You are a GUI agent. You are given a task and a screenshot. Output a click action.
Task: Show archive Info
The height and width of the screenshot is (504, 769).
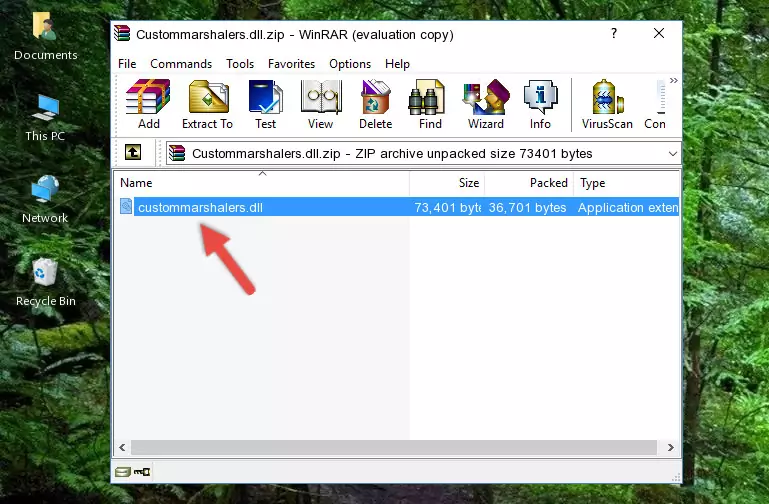coord(540,104)
